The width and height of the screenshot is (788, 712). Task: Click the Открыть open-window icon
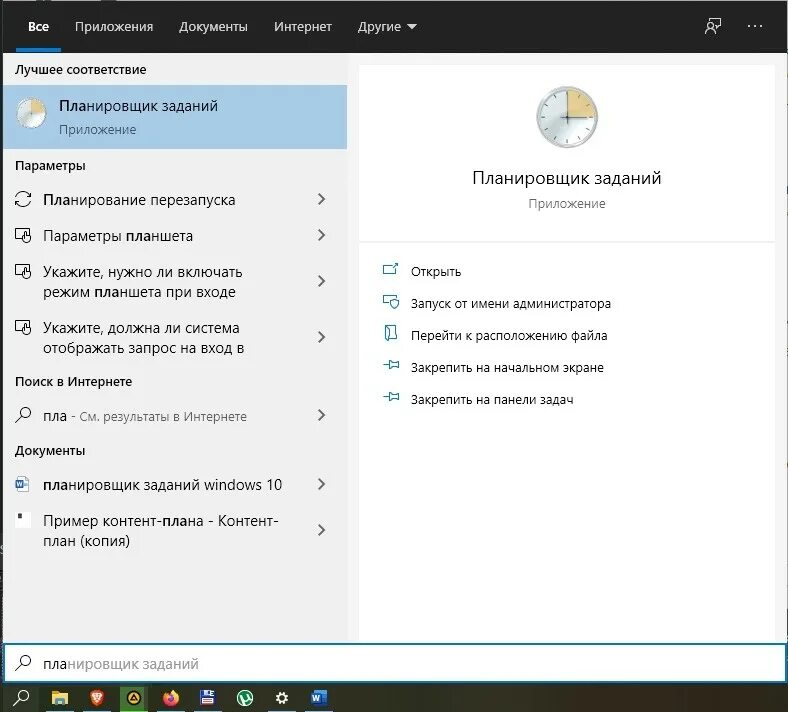coord(390,270)
